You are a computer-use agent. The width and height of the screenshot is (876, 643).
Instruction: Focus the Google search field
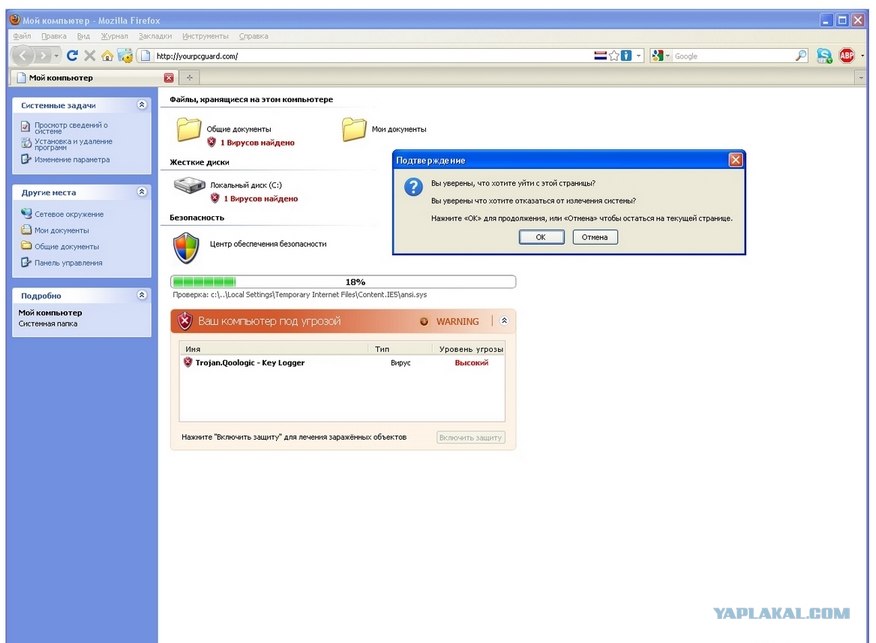coord(732,56)
